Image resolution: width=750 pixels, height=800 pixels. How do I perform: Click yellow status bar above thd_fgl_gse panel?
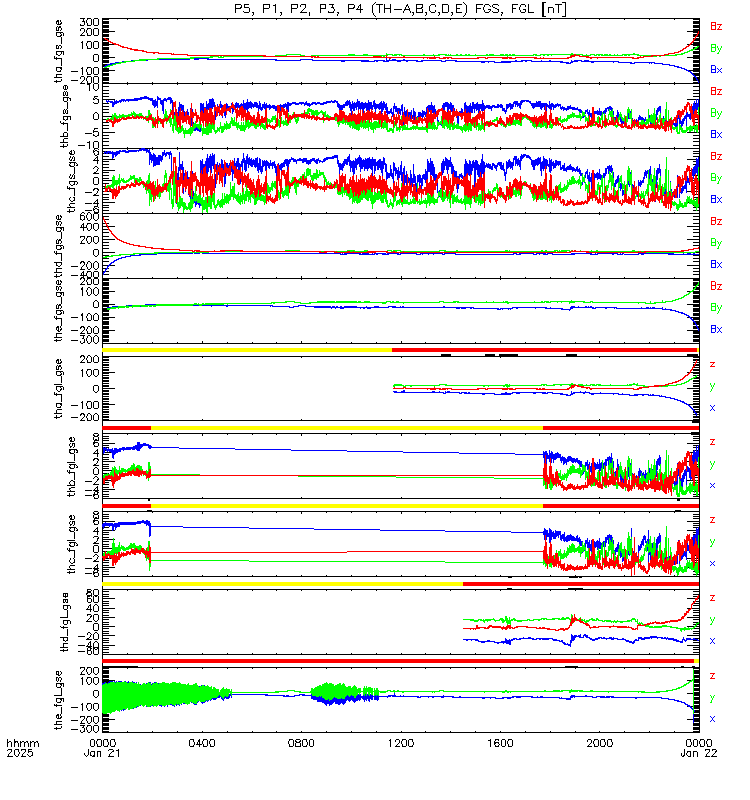click(283, 584)
